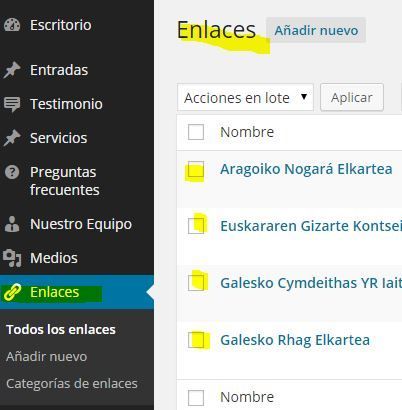Click the Servicios pushpin icon
This screenshot has height=410, width=402.
coord(12,138)
